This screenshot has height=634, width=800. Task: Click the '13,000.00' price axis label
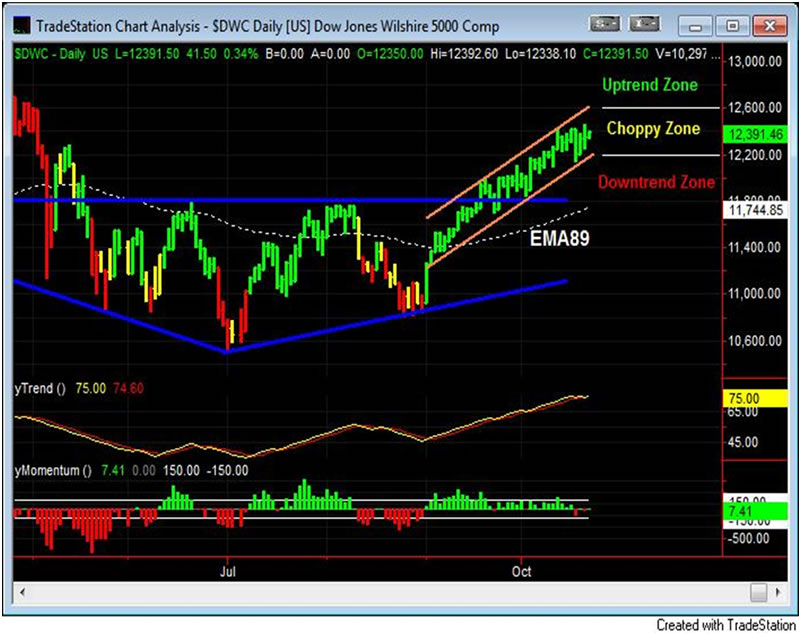[755, 62]
